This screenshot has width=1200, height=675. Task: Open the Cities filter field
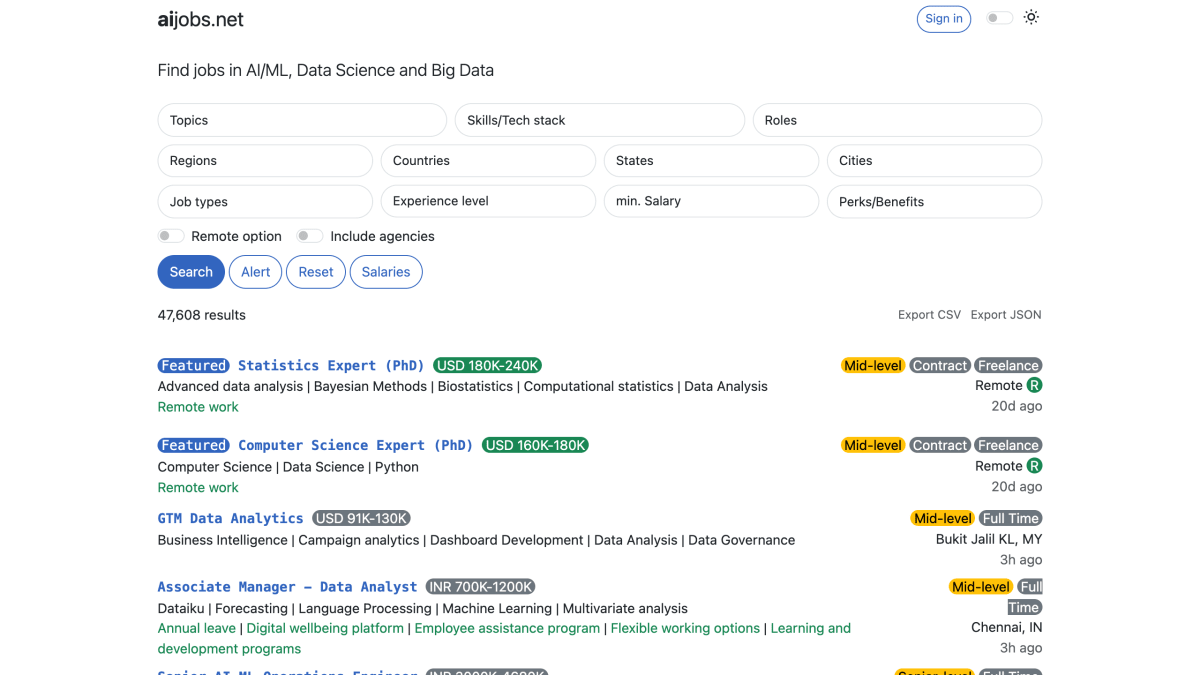[934, 160]
